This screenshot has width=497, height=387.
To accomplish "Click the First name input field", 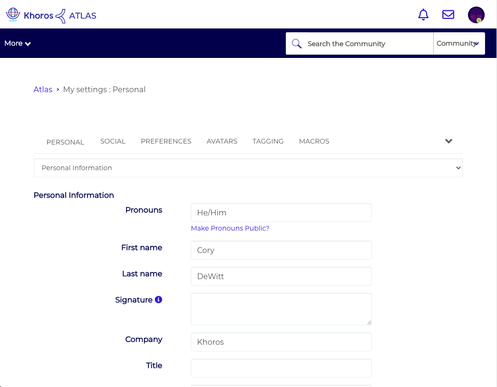I will (x=281, y=250).
